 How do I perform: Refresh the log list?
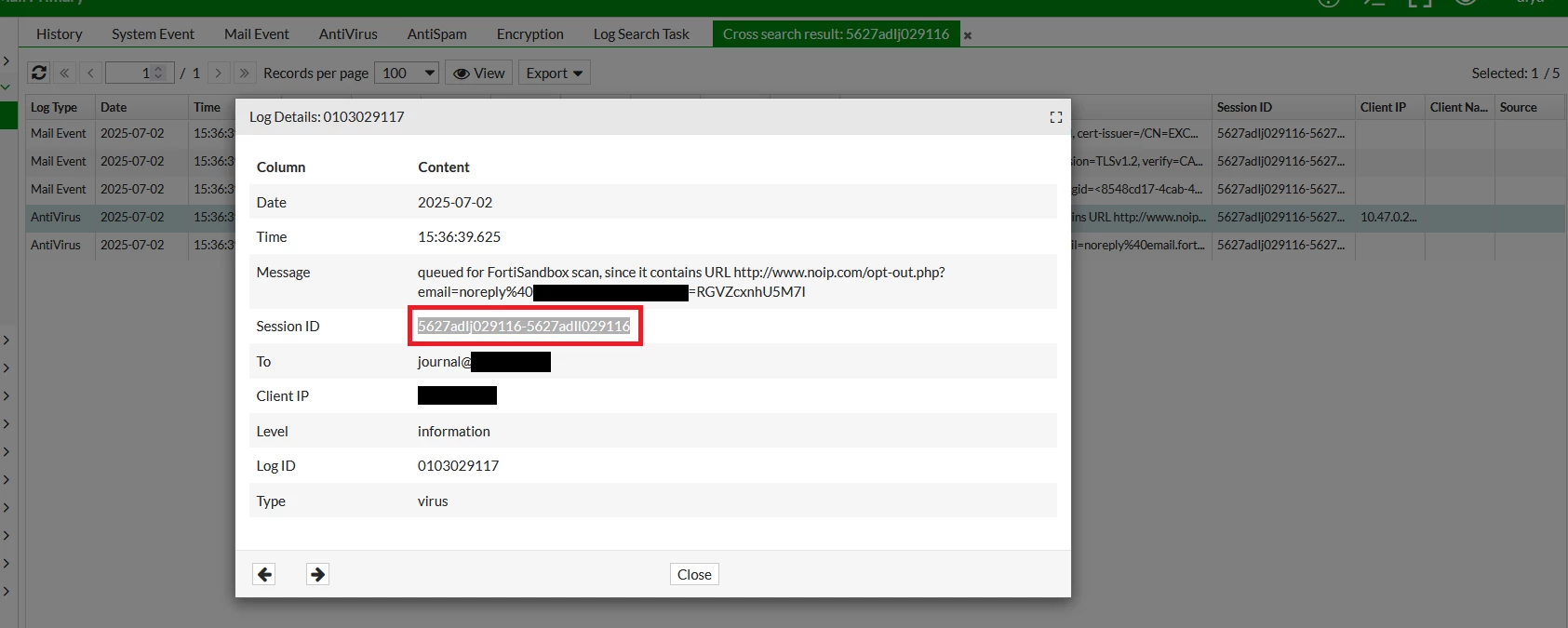click(39, 73)
